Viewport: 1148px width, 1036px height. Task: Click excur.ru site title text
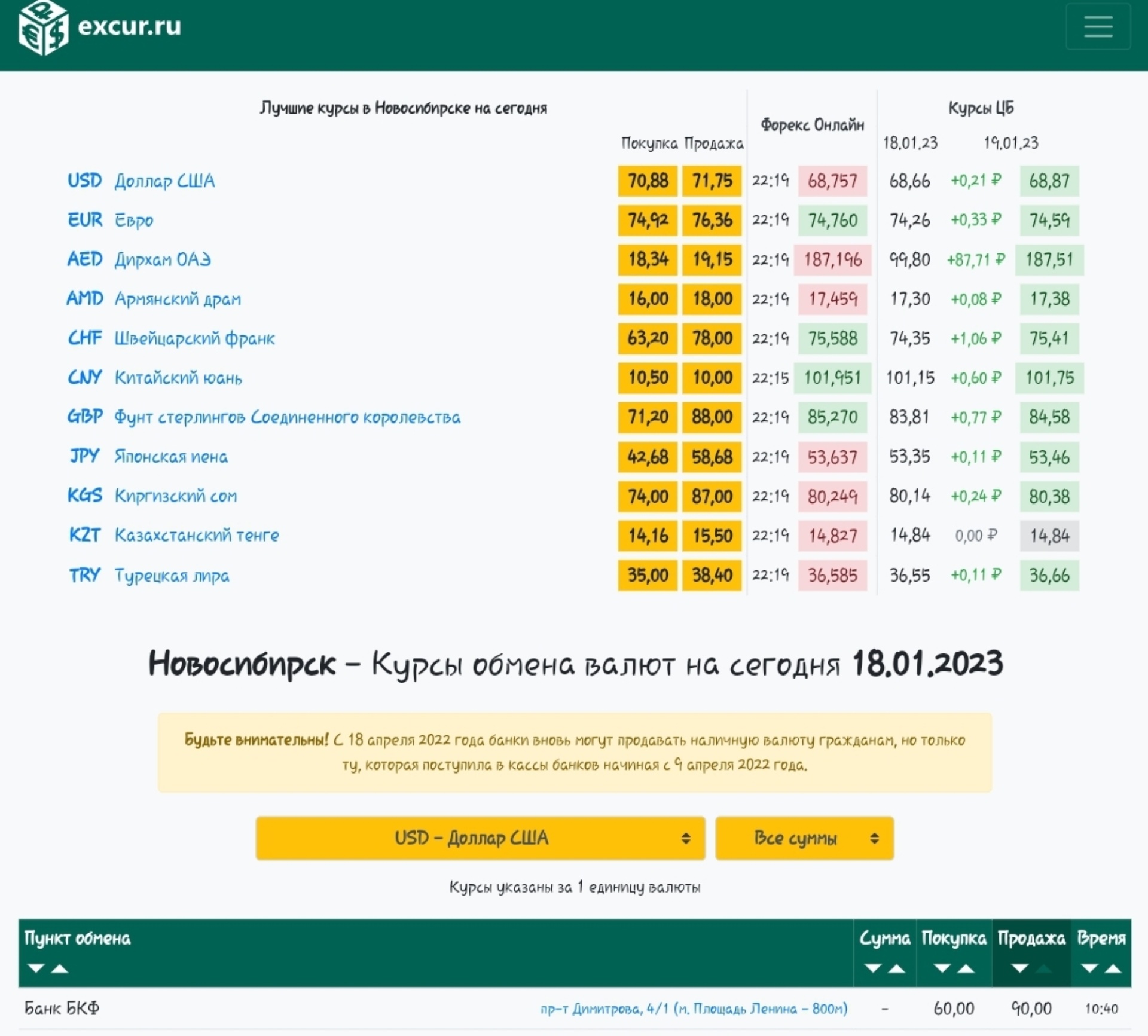point(129,26)
